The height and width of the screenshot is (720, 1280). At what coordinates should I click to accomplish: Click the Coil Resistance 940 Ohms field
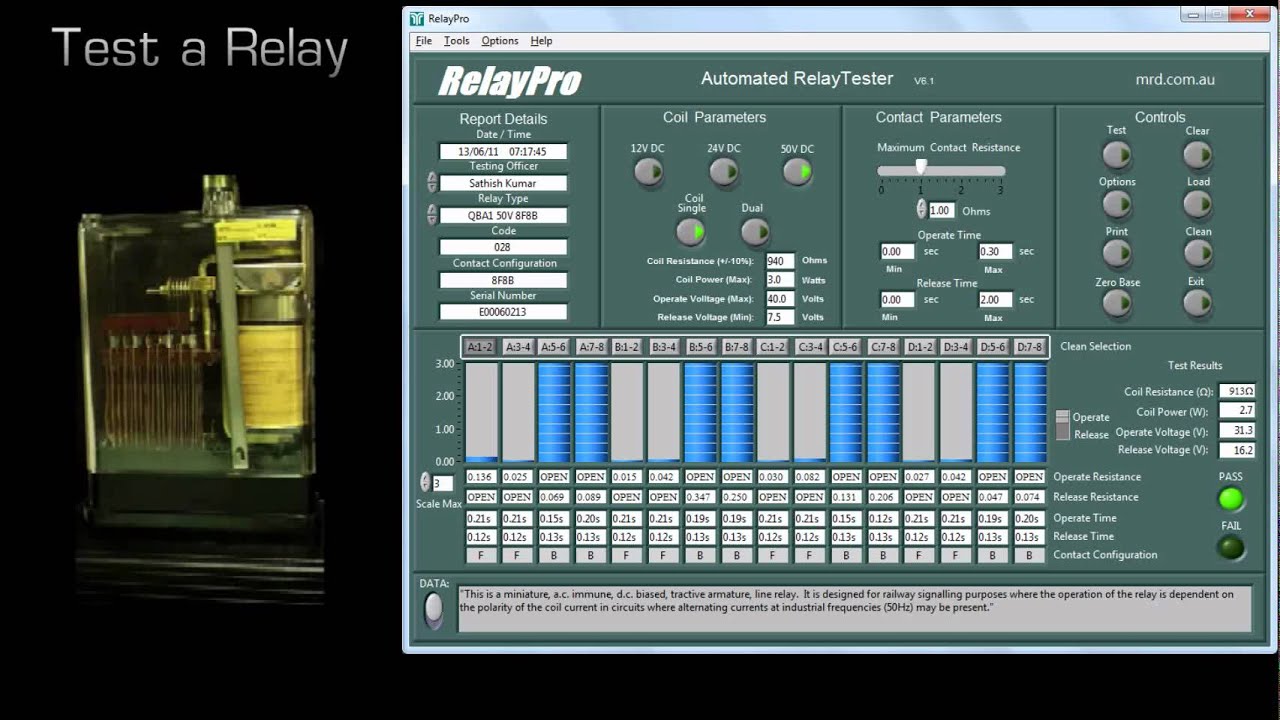[x=780, y=261]
